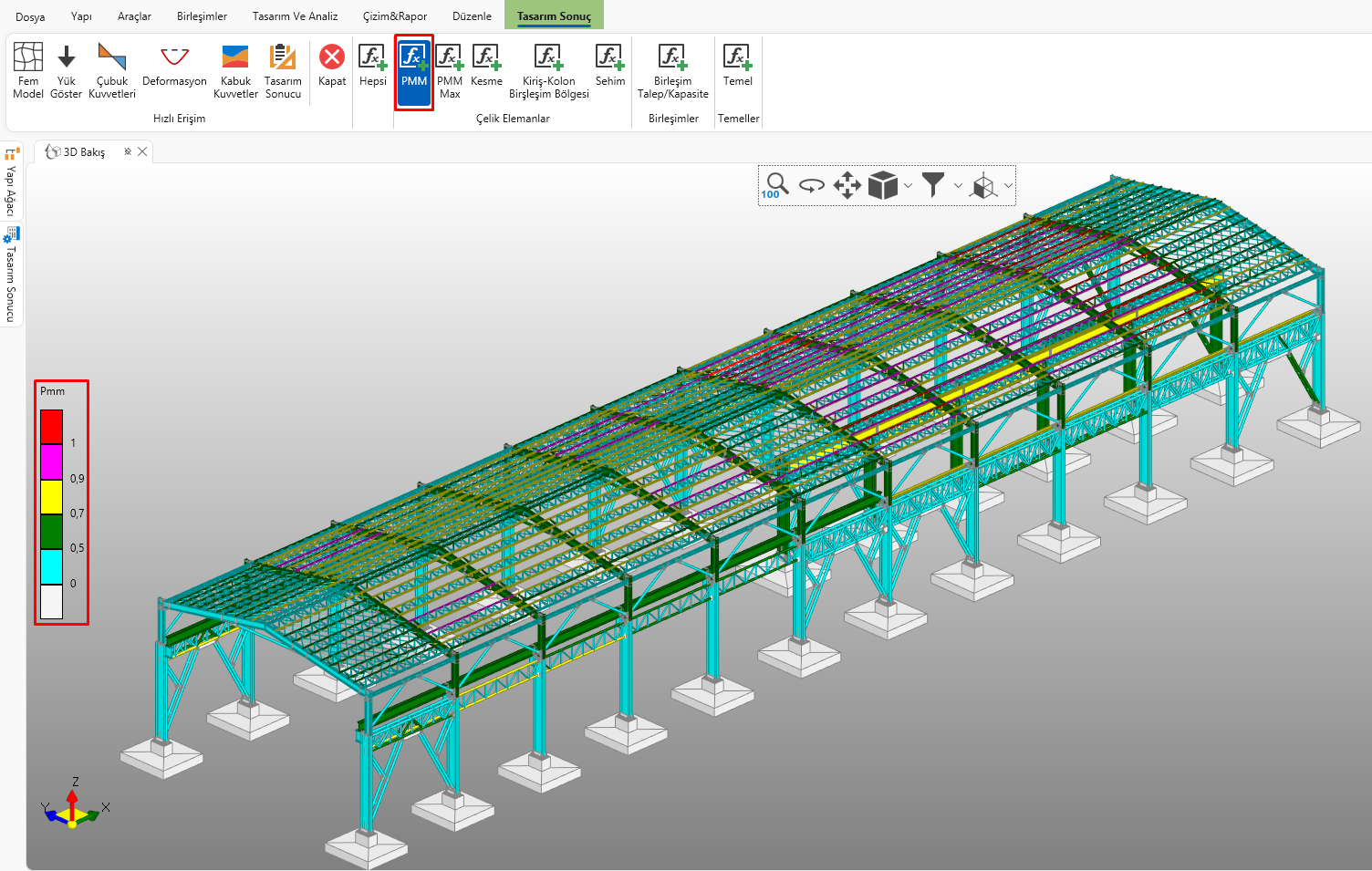Open the Yapı ribbon tab
The height and width of the screenshot is (871, 1372).
[81, 16]
